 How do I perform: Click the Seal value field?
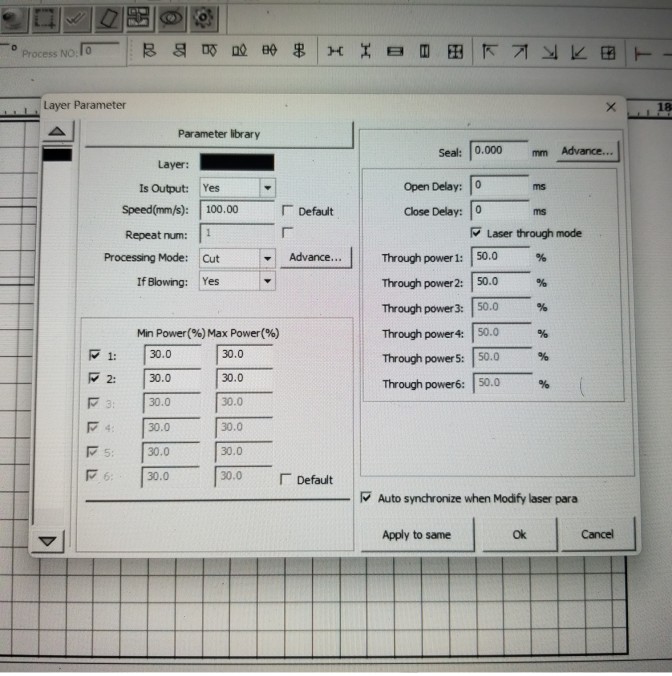pos(499,150)
